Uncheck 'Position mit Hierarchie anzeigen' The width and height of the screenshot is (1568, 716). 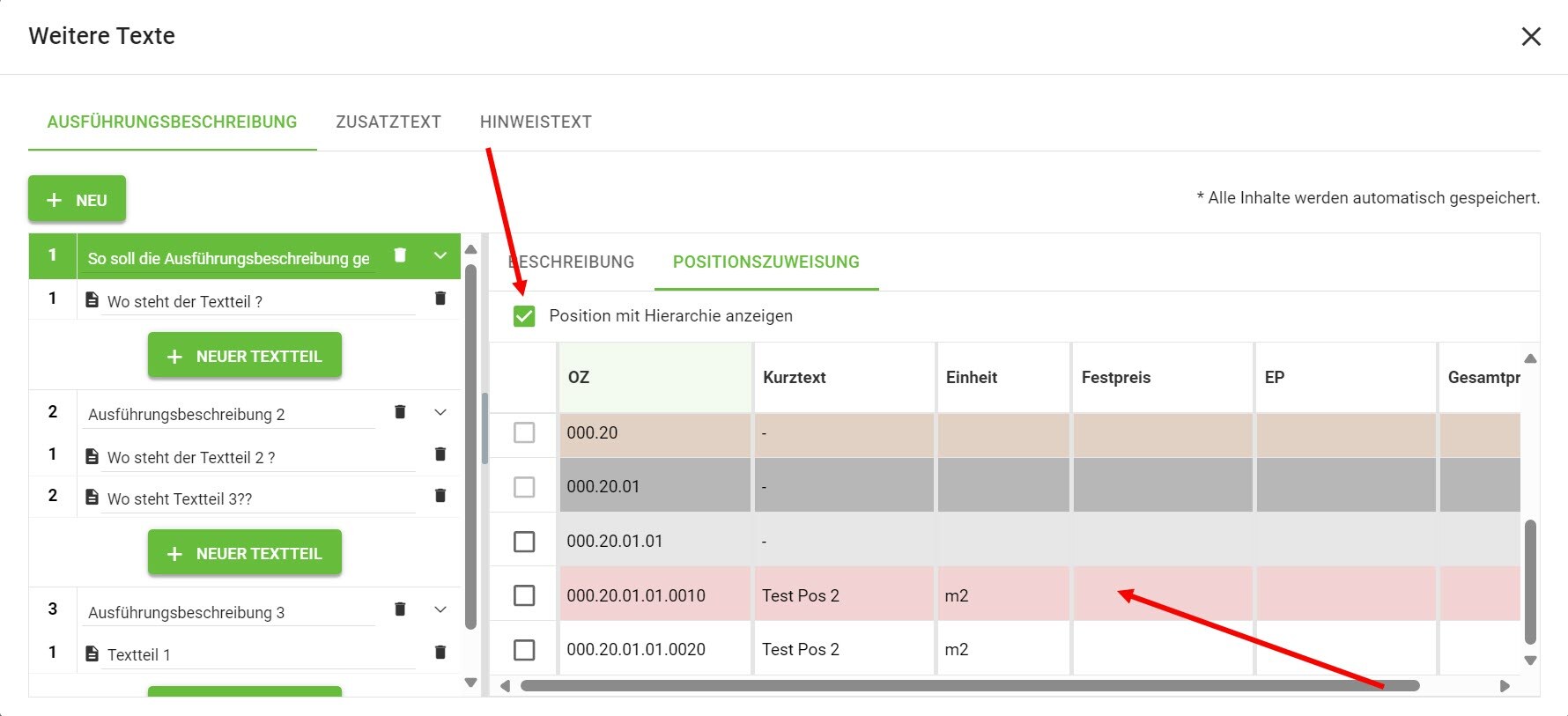[x=524, y=316]
